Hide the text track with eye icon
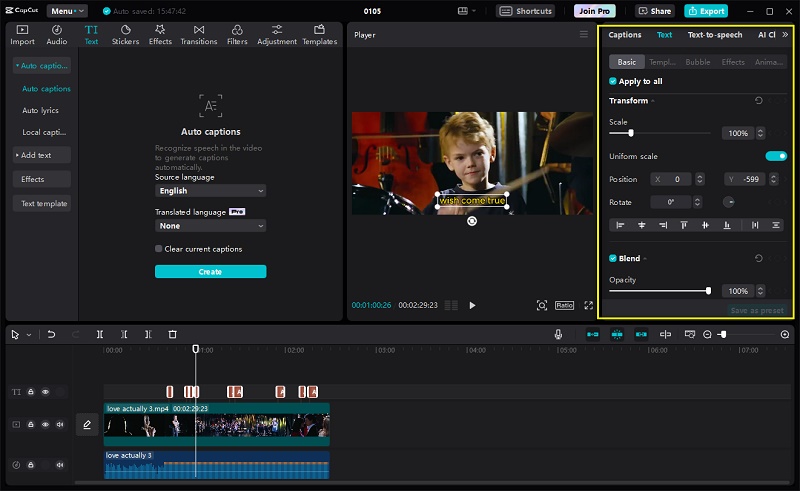800x491 pixels. [45, 392]
